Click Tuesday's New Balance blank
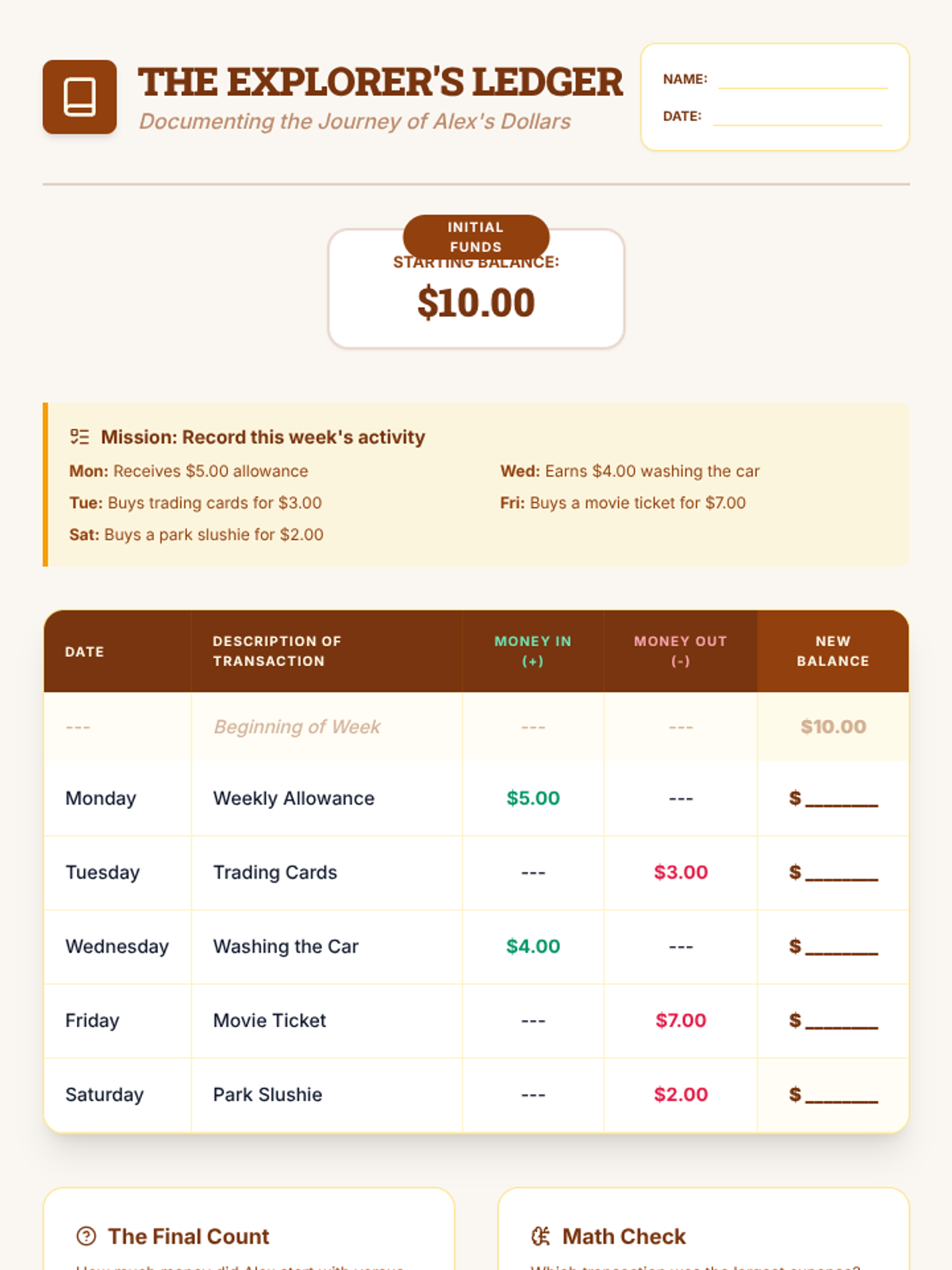The height and width of the screenshot is (1270, 952). (841, 872)
